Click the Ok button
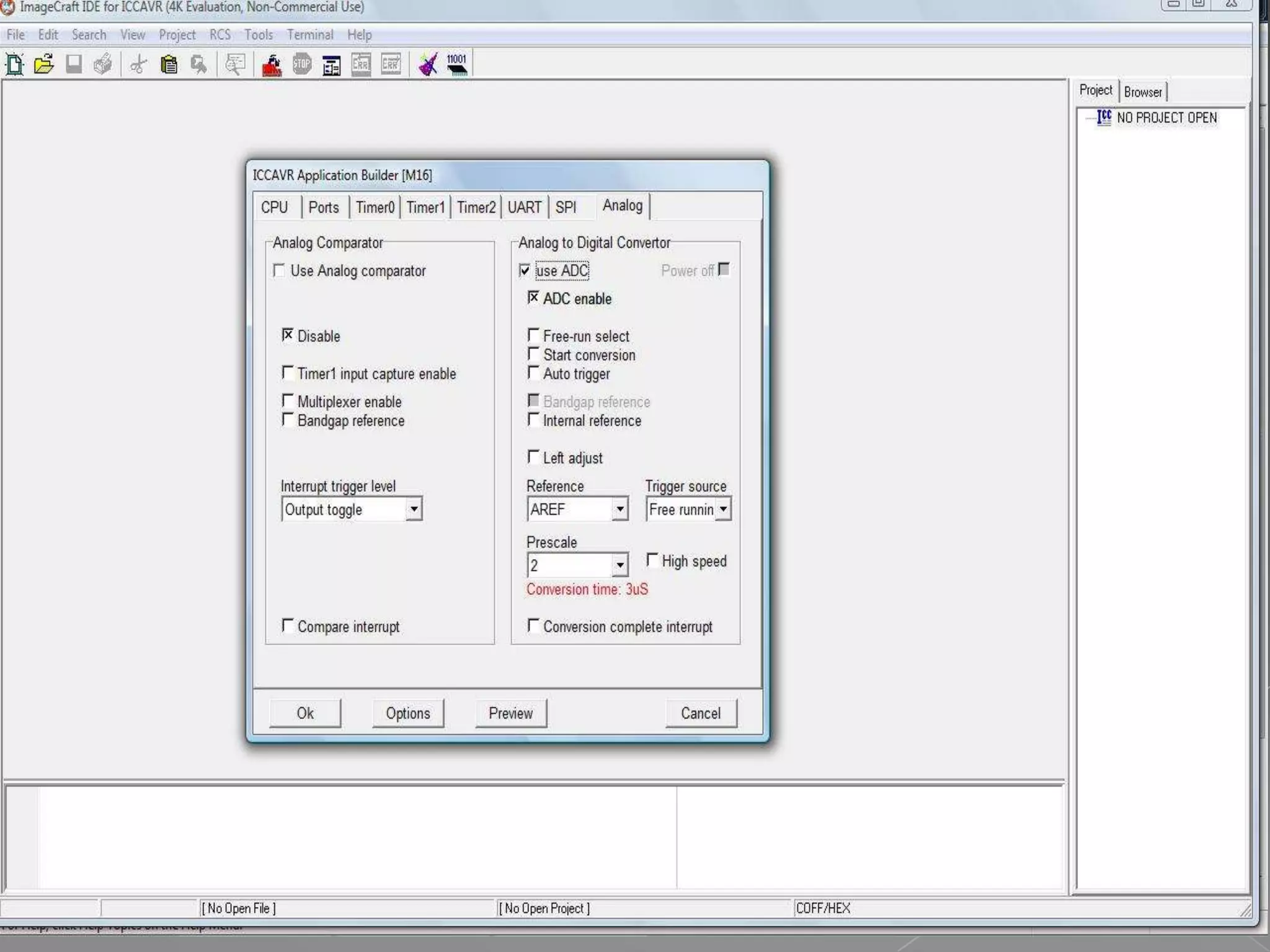 [304, 713]
